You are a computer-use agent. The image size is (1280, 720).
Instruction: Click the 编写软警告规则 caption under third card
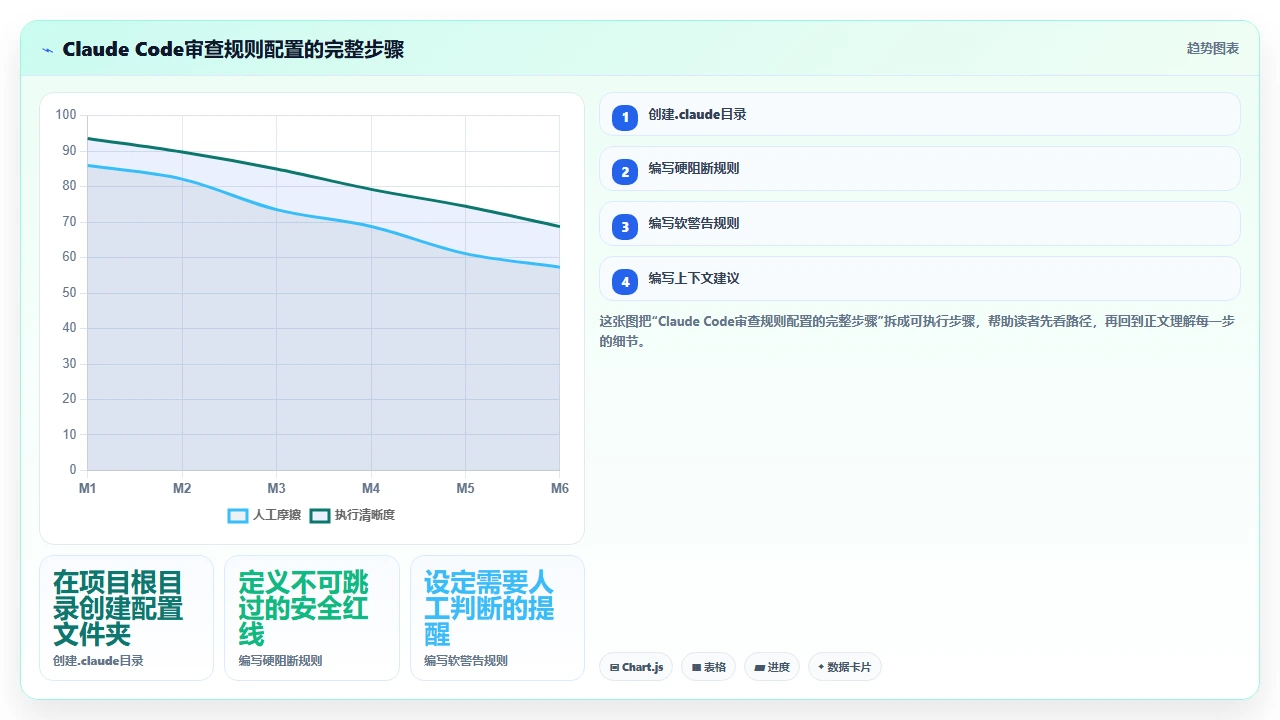point(466,661)
